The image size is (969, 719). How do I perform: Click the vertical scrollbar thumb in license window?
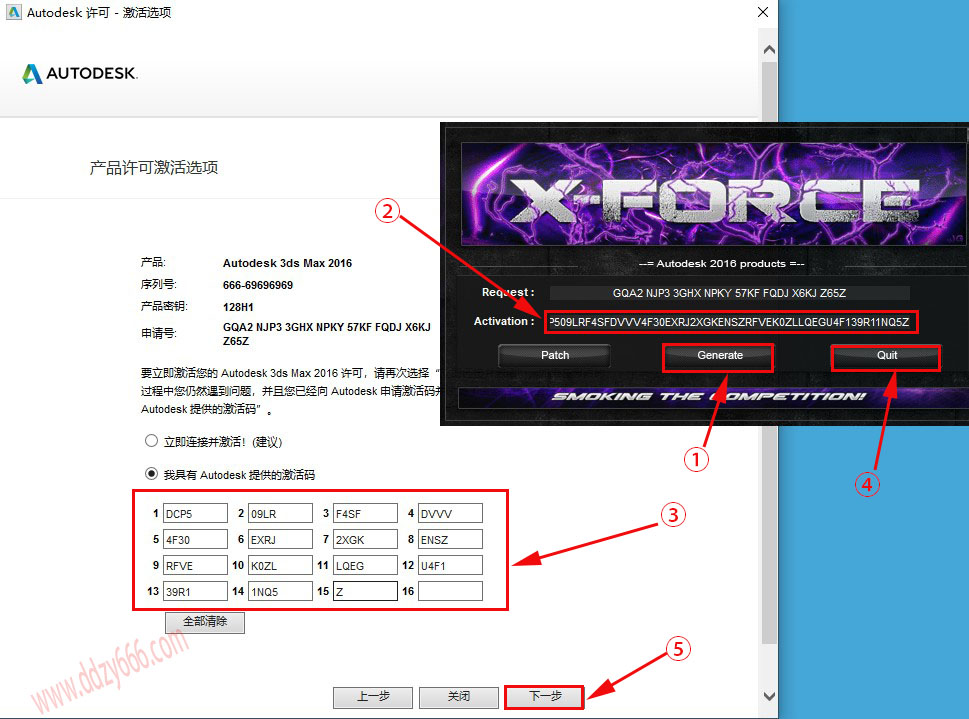769,352
